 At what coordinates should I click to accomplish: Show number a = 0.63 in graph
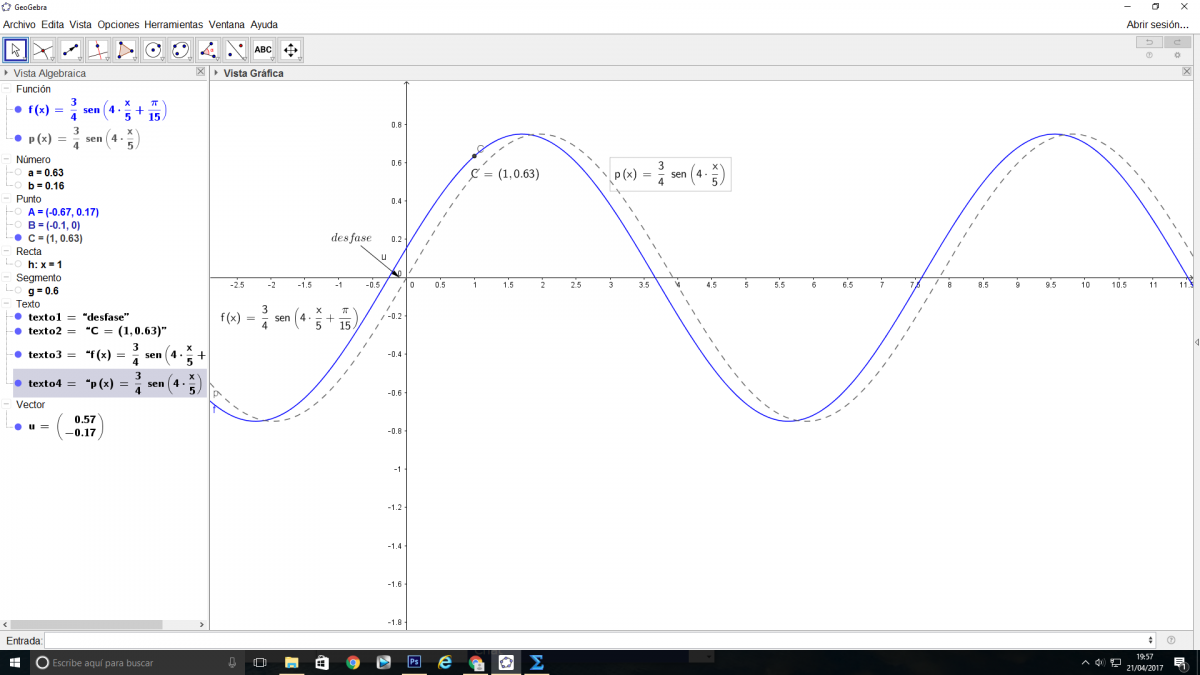click(18, 173)
